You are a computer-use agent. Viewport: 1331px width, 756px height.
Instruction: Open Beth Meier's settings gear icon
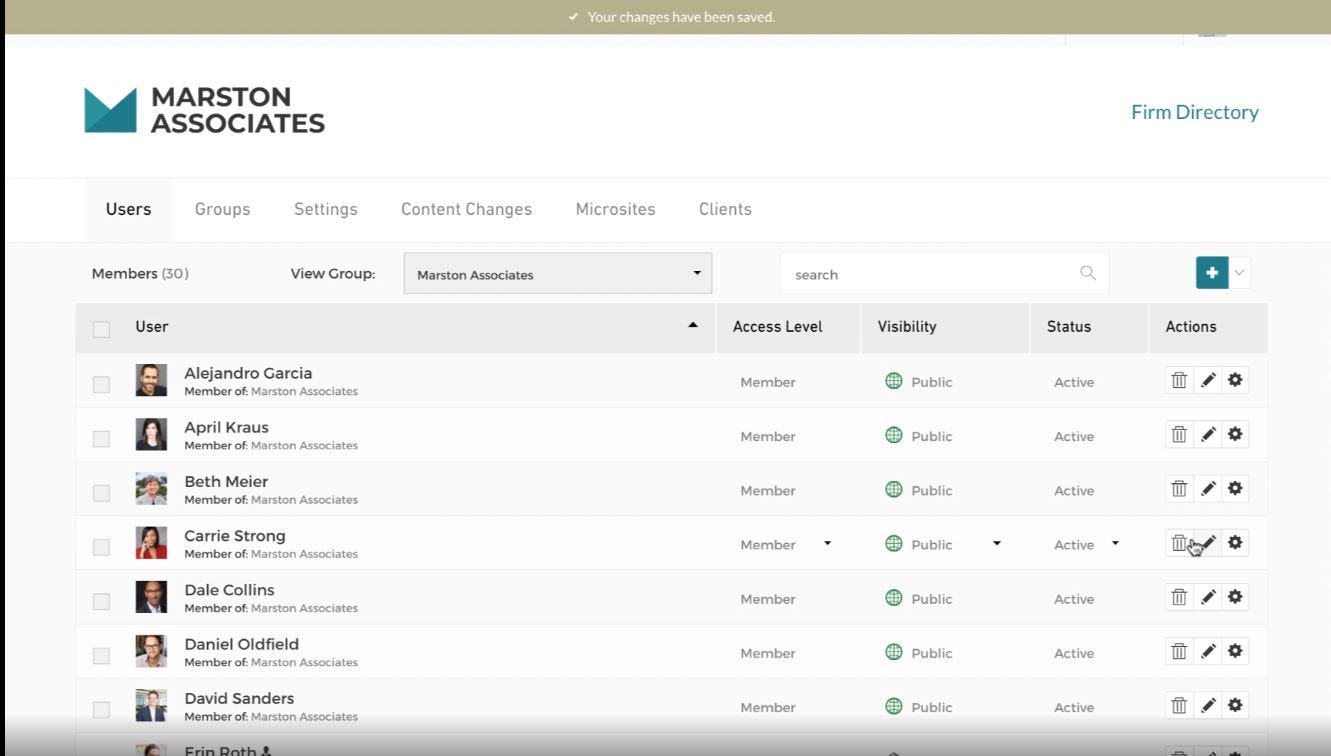pos(1235,488)
